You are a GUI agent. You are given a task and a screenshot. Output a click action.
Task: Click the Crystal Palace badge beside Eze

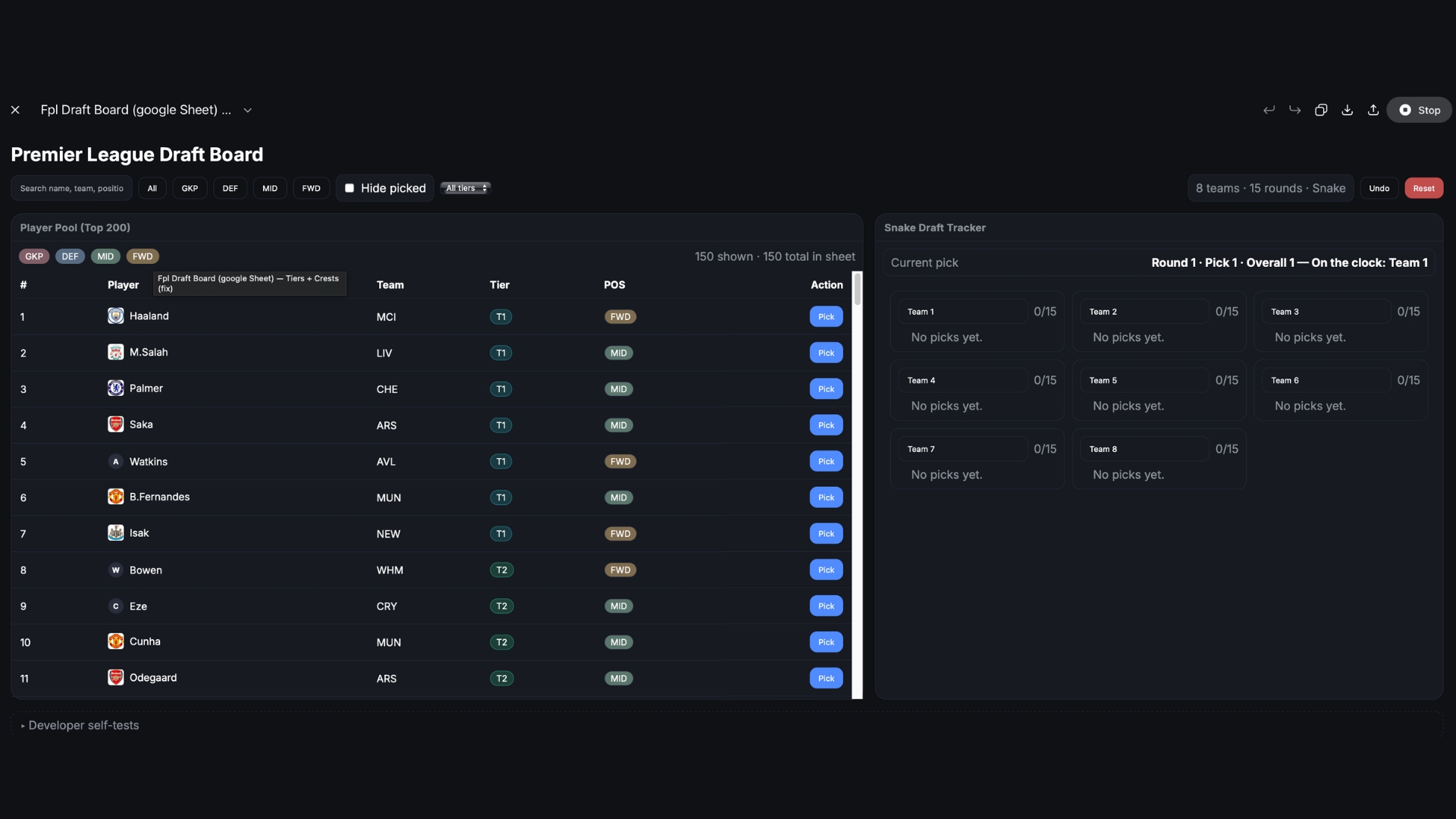coord(115,606)
